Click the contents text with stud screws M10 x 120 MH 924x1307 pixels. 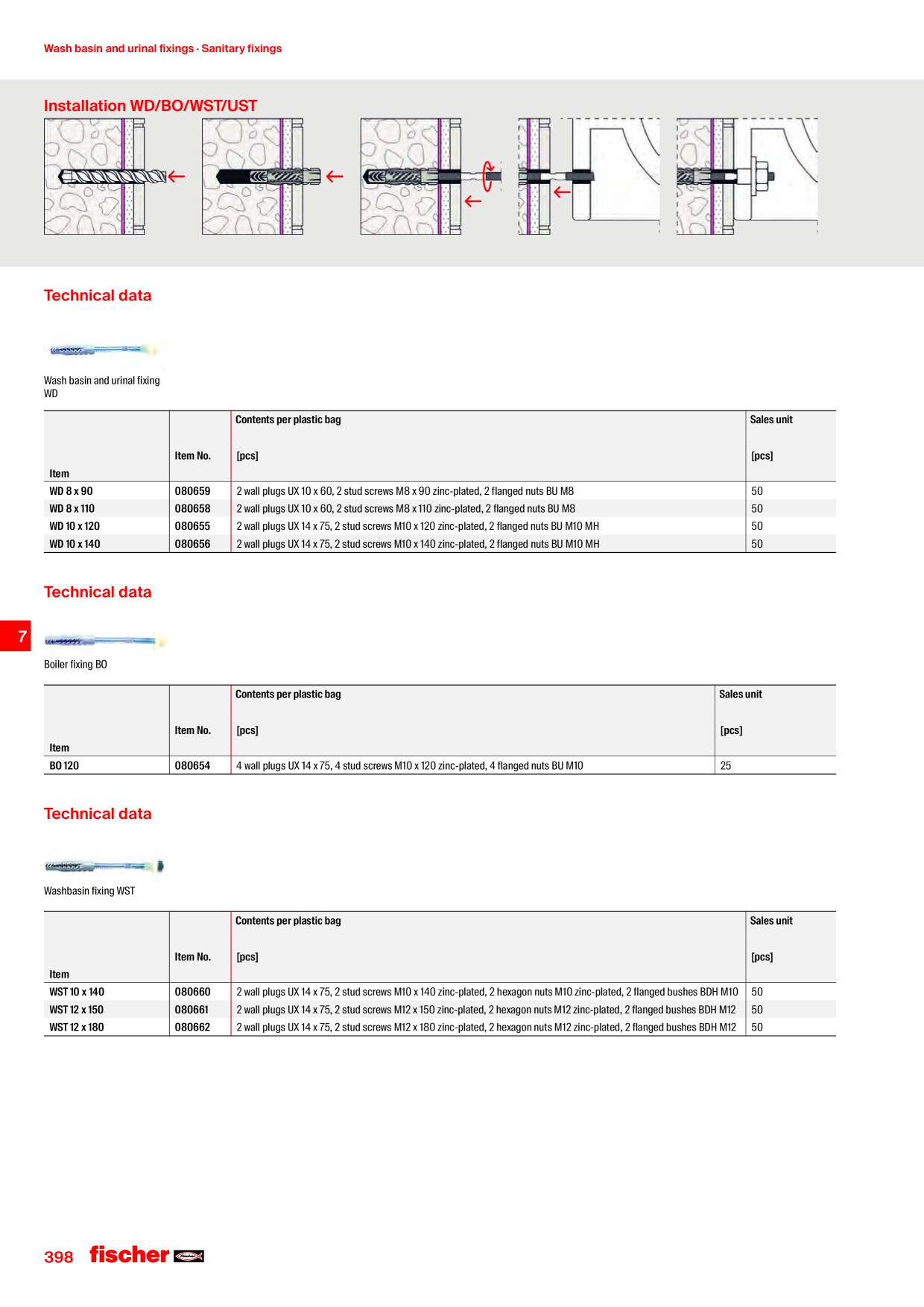pos(418,526)
